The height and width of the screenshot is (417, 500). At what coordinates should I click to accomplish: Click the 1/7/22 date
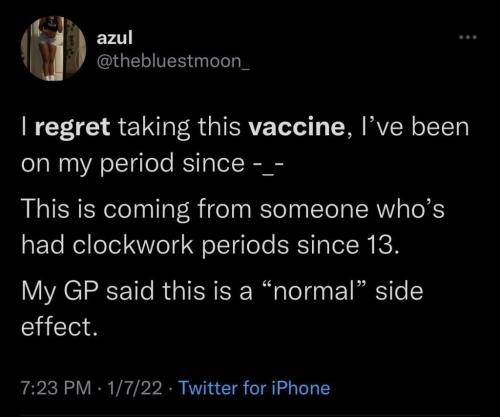point(135,388)
